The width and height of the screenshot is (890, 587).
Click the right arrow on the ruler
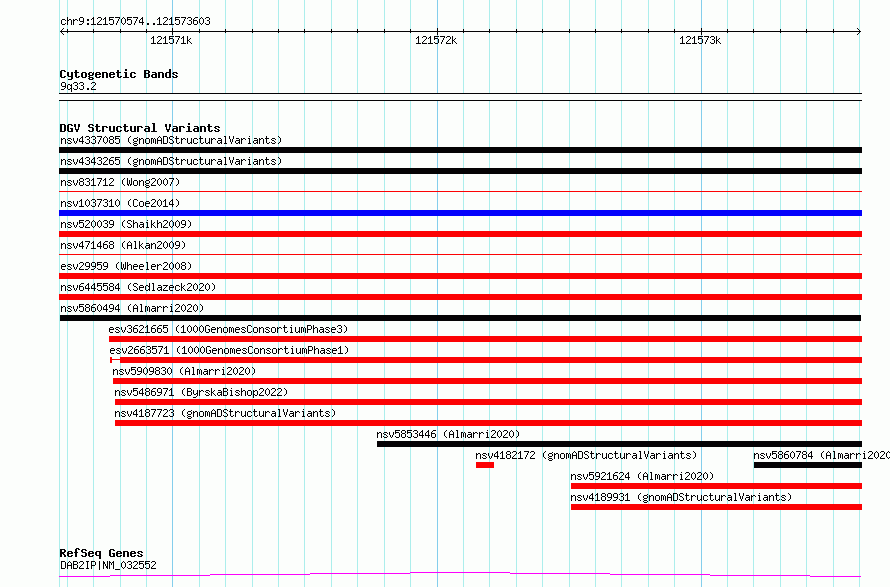pos(859,32)
